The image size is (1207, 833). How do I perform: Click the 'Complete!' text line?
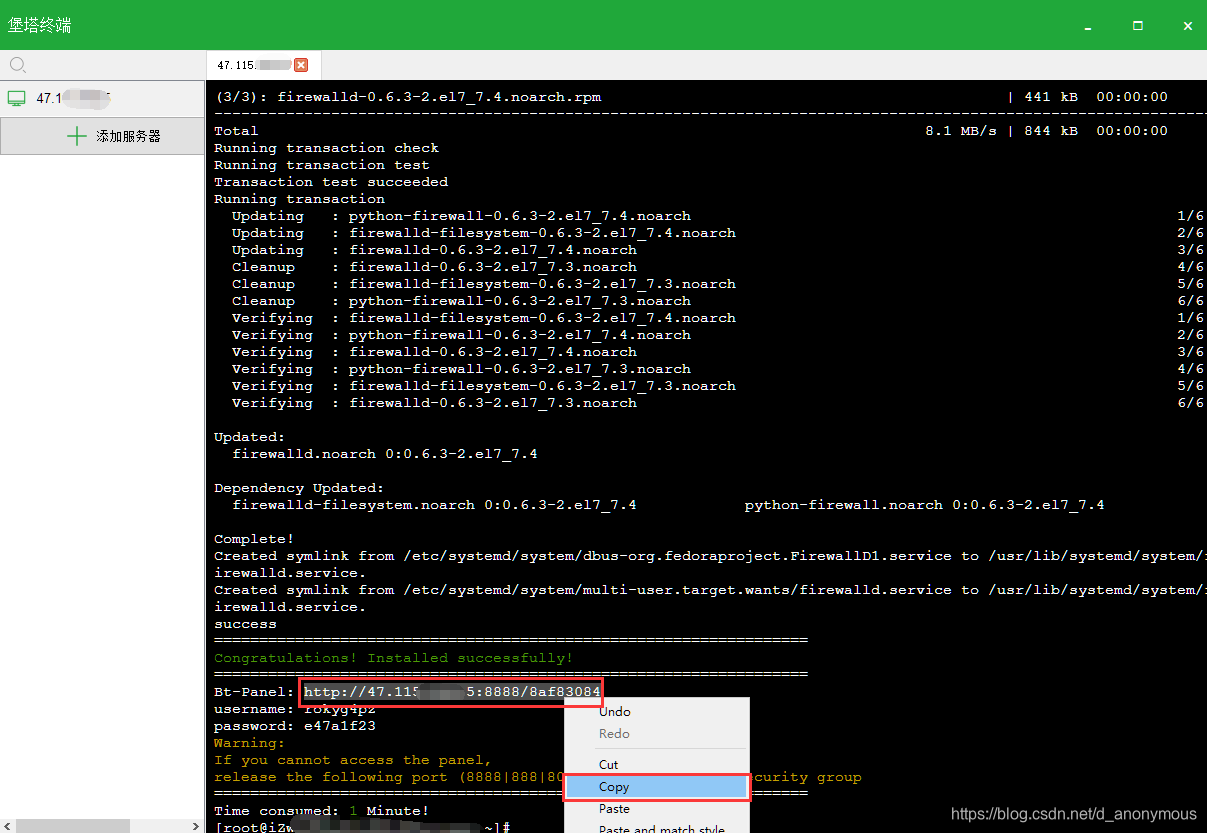(x=254, y=539)
